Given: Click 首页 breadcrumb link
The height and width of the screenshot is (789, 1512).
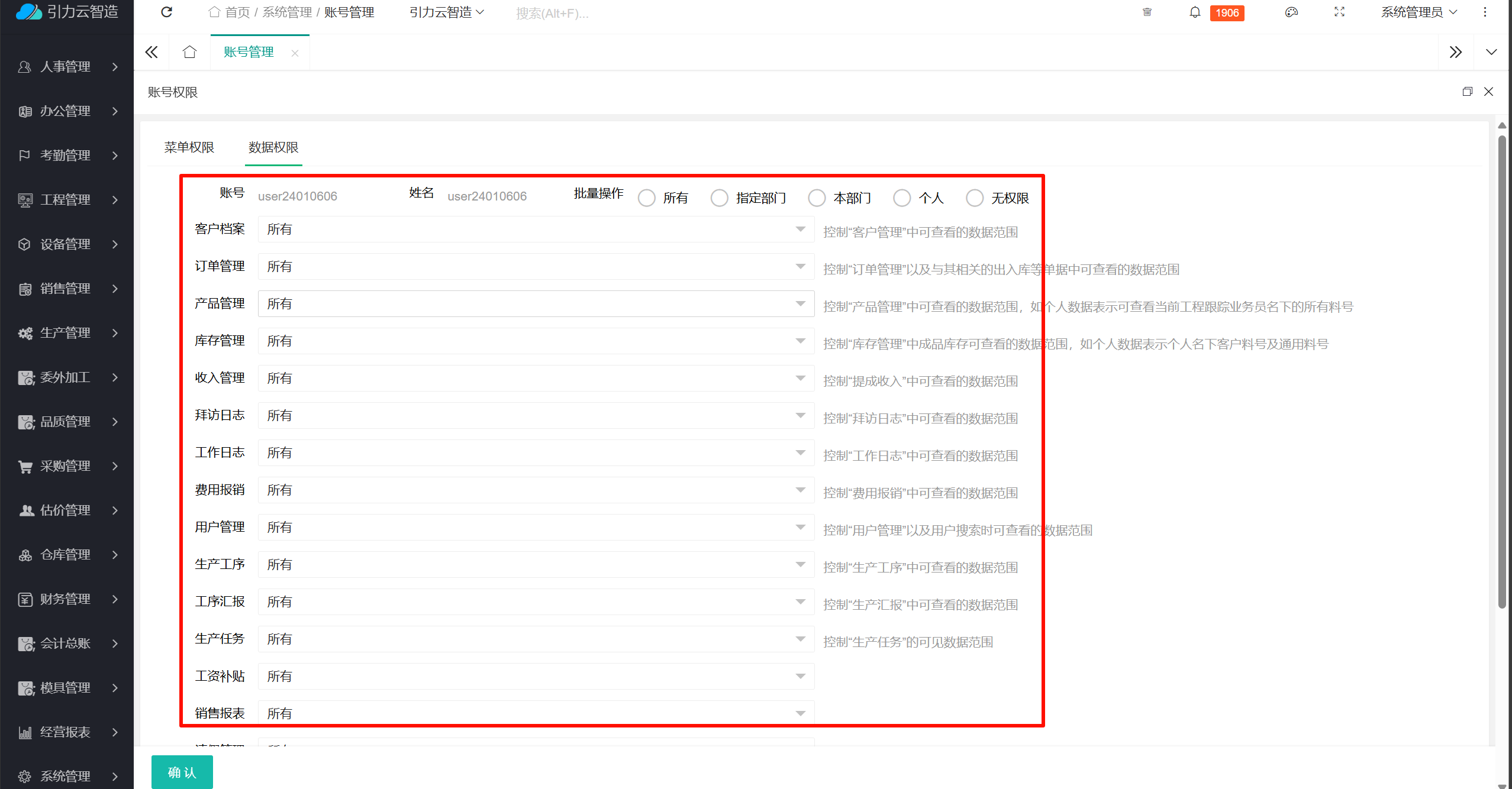Looking at the screenshot, I should [x=237, y=12].
